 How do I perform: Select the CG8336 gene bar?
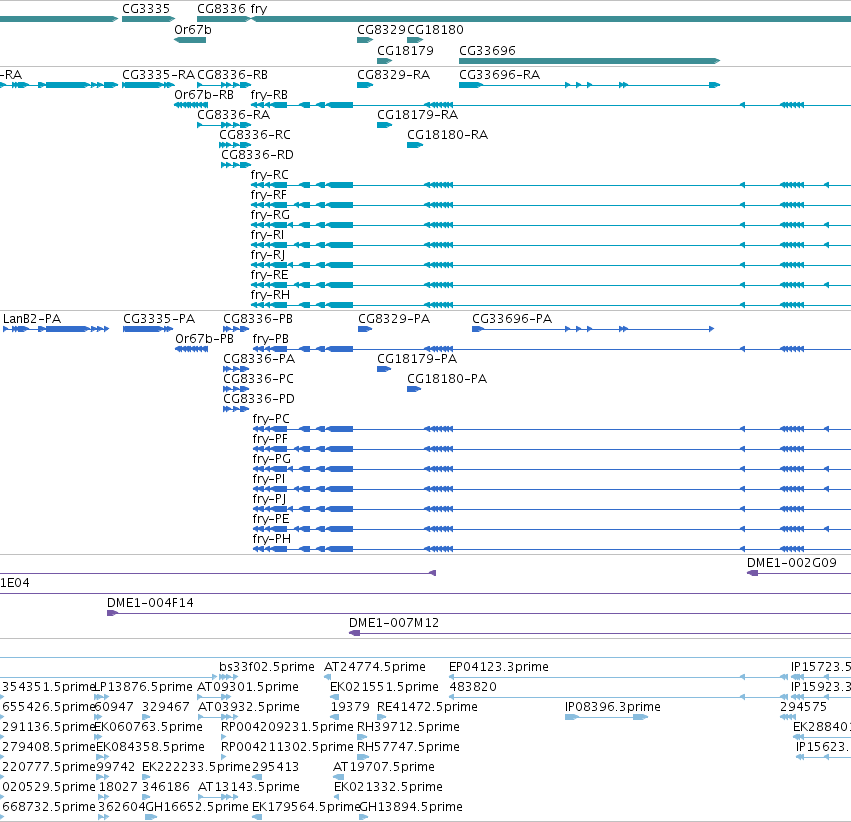(224, 19)
